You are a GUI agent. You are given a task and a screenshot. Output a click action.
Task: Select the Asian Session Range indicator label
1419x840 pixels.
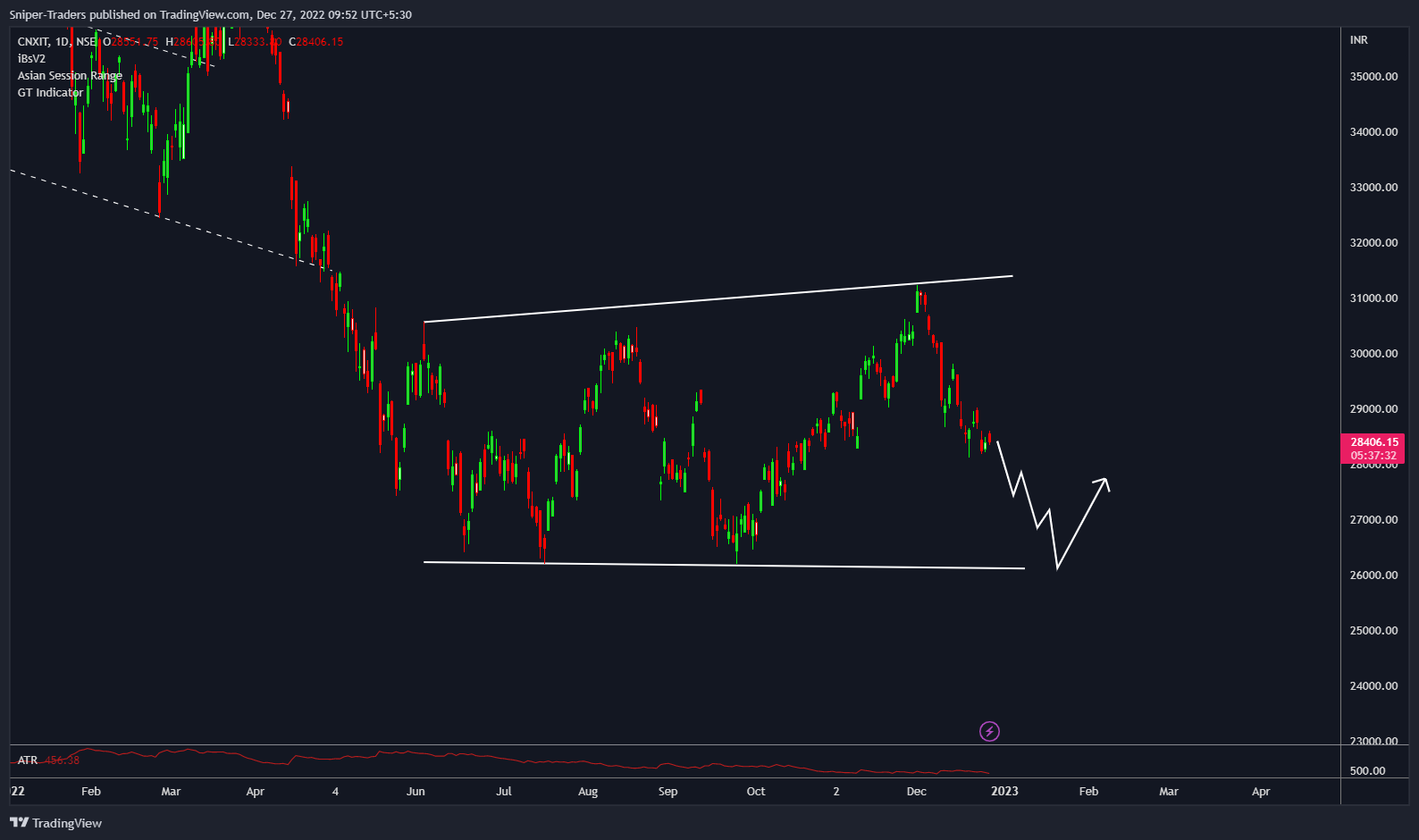click(70, 76)
